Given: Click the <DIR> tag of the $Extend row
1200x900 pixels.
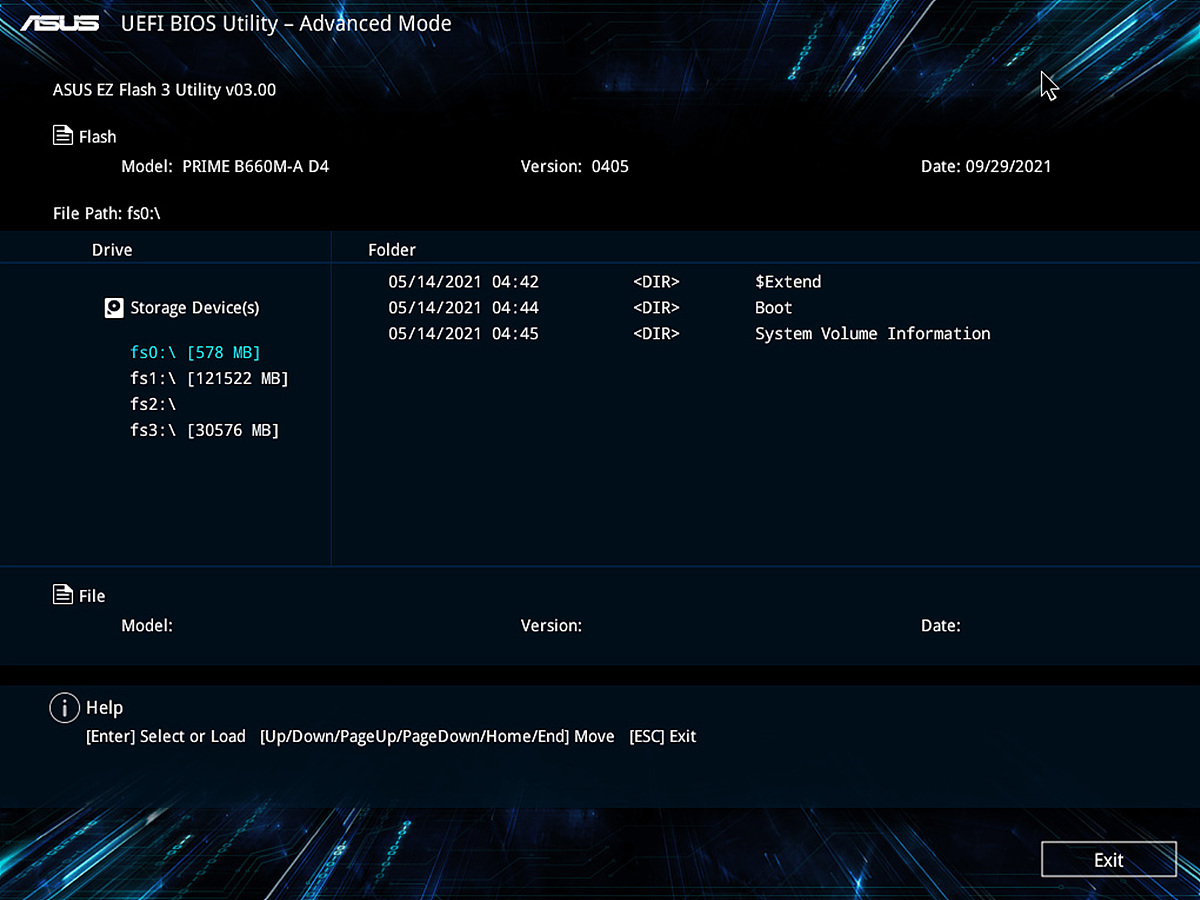Looking at the screenshot, I should 656,282.
